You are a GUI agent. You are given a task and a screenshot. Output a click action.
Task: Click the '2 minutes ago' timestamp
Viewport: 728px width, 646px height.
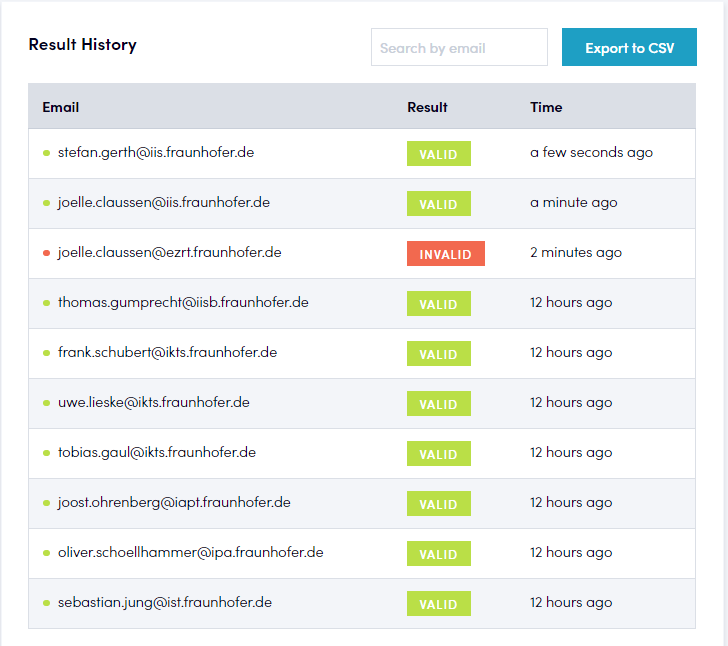coord(575,252)
